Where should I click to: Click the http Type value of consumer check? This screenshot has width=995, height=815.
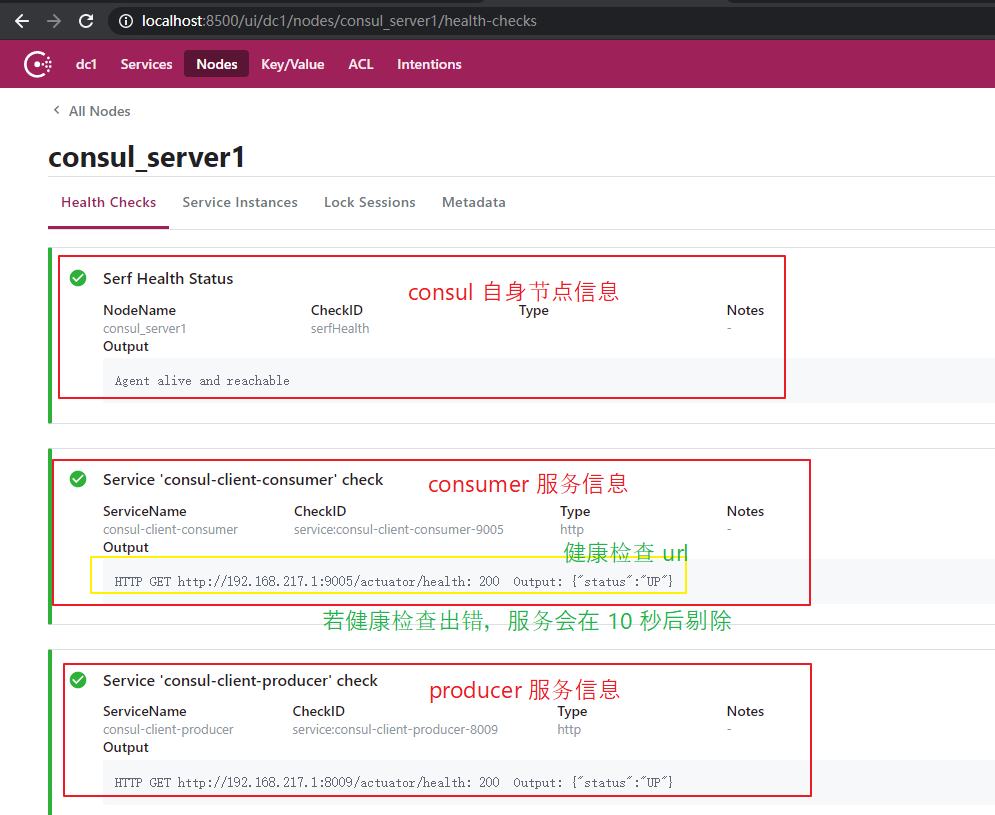tap(572, 529)
